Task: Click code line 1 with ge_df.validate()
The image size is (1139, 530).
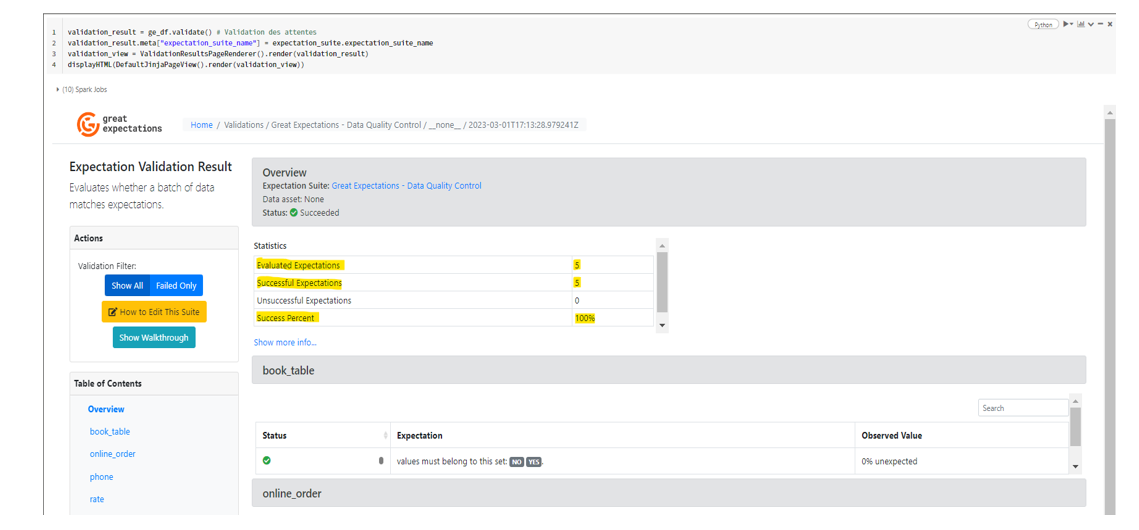Action: click(x=192, y=33)
